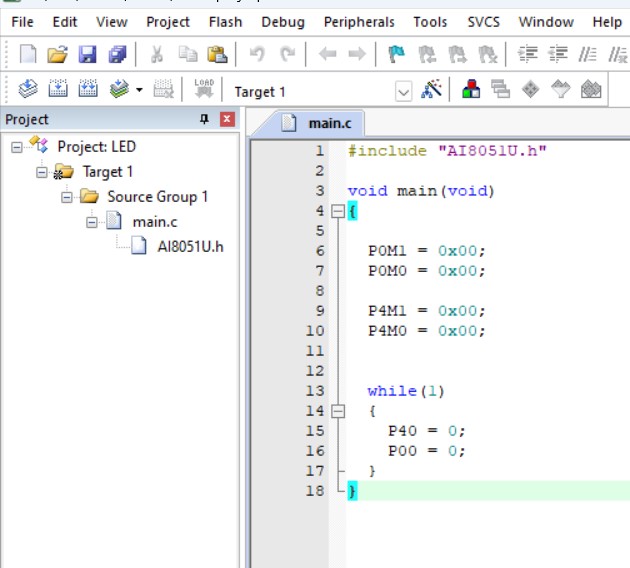Collapse the while block fold at line 14
The image size is (630, 568).
[338, 411]
